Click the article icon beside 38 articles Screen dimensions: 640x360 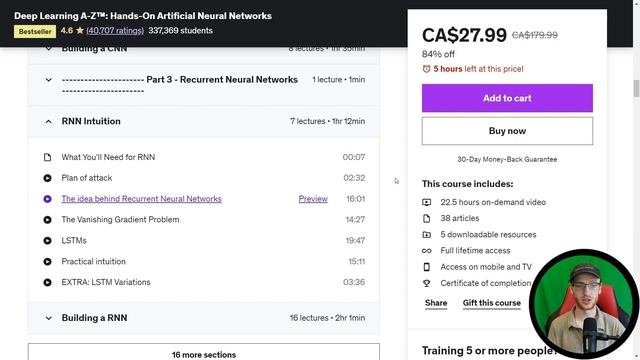click(427, 218)
